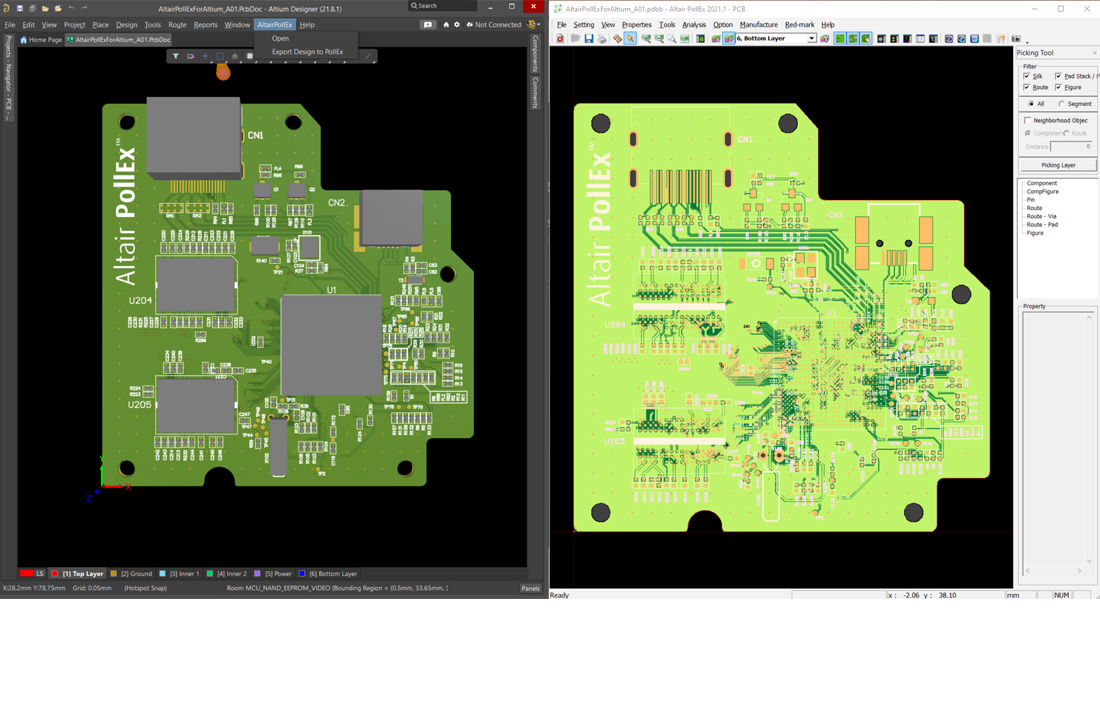Click the Picking Layer button
This screenshot has height=702, width=1100.
[x=1058, y=165]
